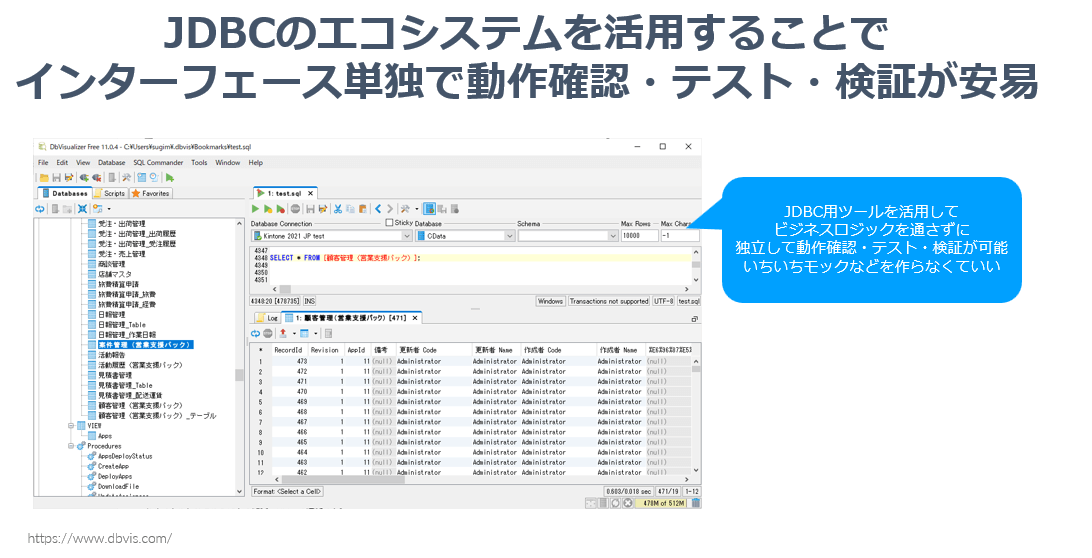Select DownloadFile procedure in the tree
Image resolution: width=1092 pixels, height=558 pixels.
[118, 486]
